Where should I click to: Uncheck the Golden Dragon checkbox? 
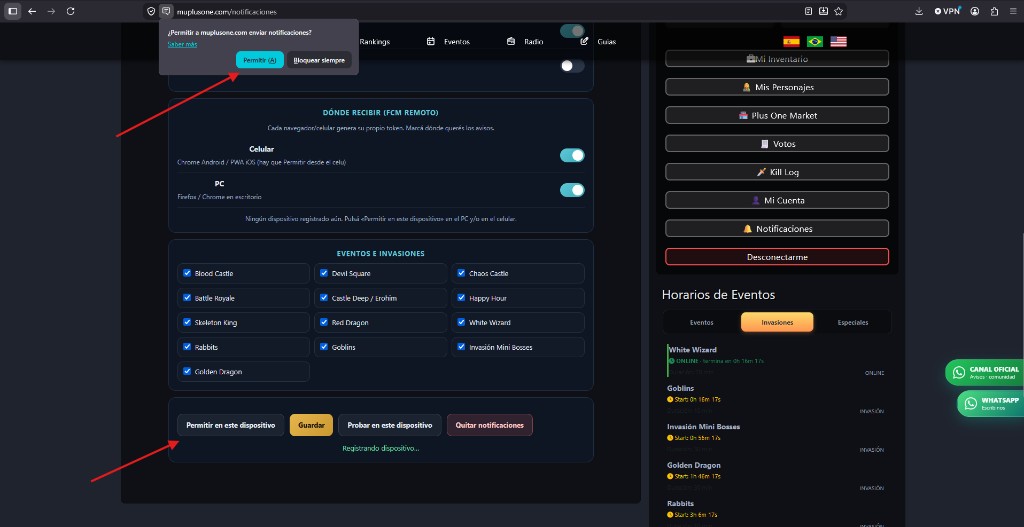click(x=187, y=371)
